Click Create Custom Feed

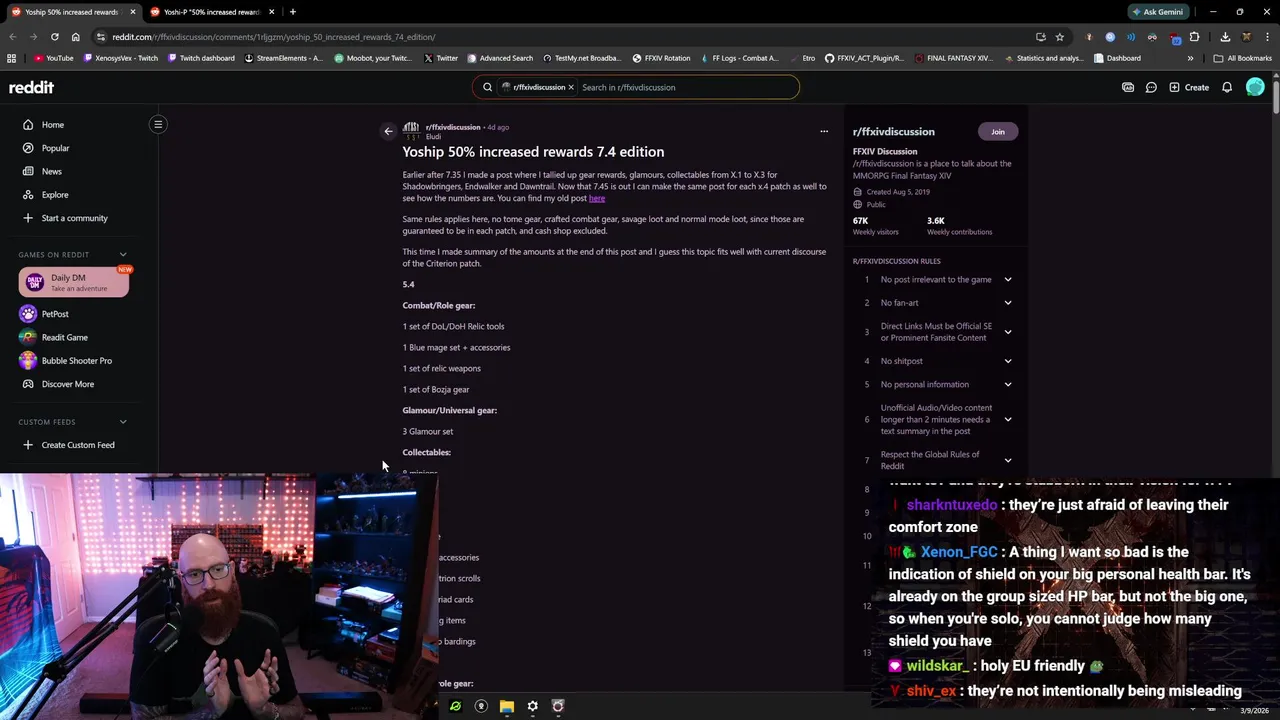[x=77, y=445]
